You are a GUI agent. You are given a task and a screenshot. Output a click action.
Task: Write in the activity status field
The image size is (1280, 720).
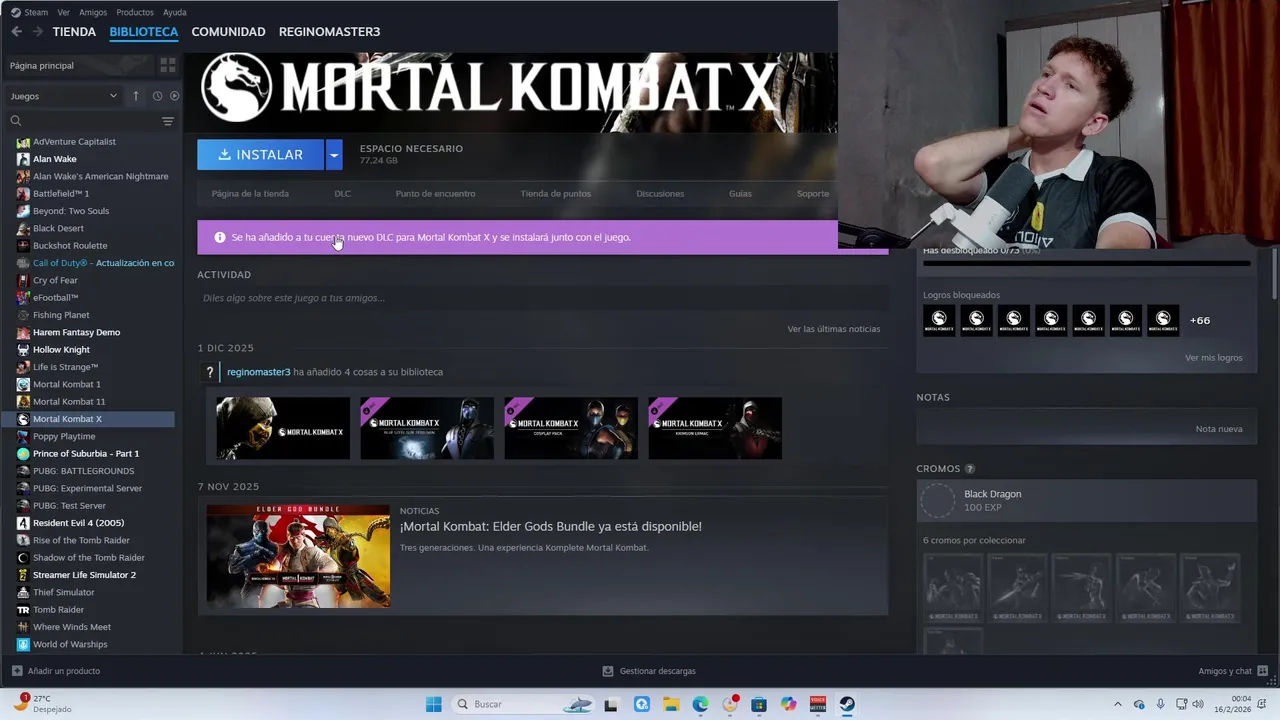pos(542,298)
